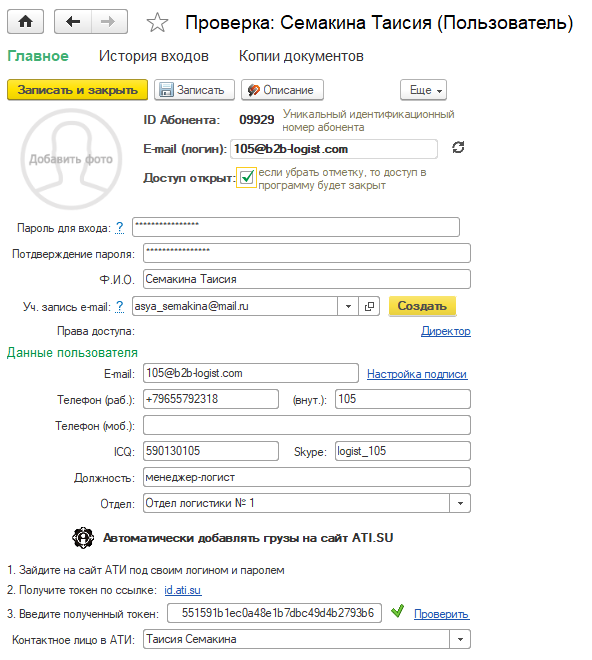This screenshot has height=660, width=592.
Task: Uncheck the Доступ открыт checkbox
Action: pyautogui.click(x=246, y=177)
